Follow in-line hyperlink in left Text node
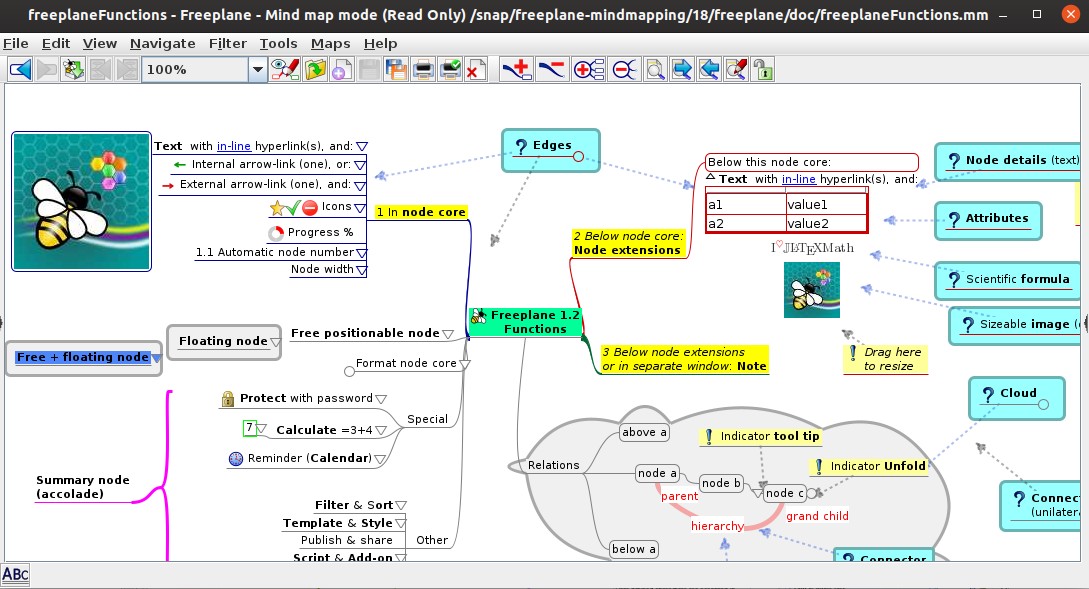This screenshot has height=589, width=1089. [x=233, y=146]
